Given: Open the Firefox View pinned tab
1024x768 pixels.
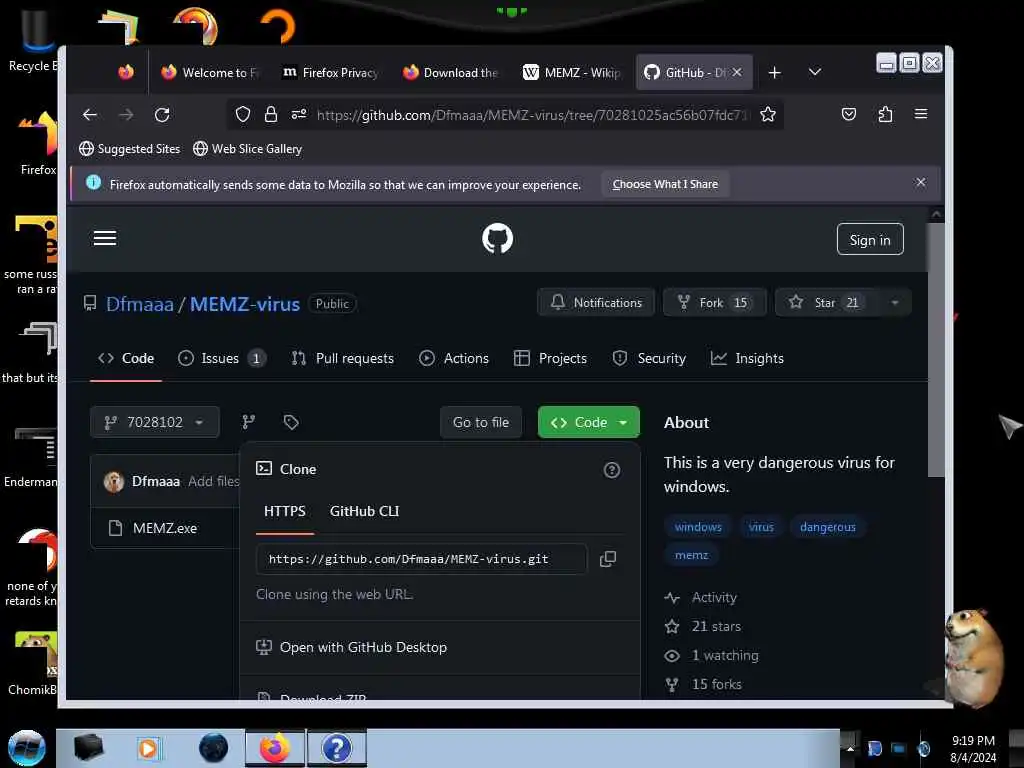Looking at the screenshot, I should (x=126, y=72).
